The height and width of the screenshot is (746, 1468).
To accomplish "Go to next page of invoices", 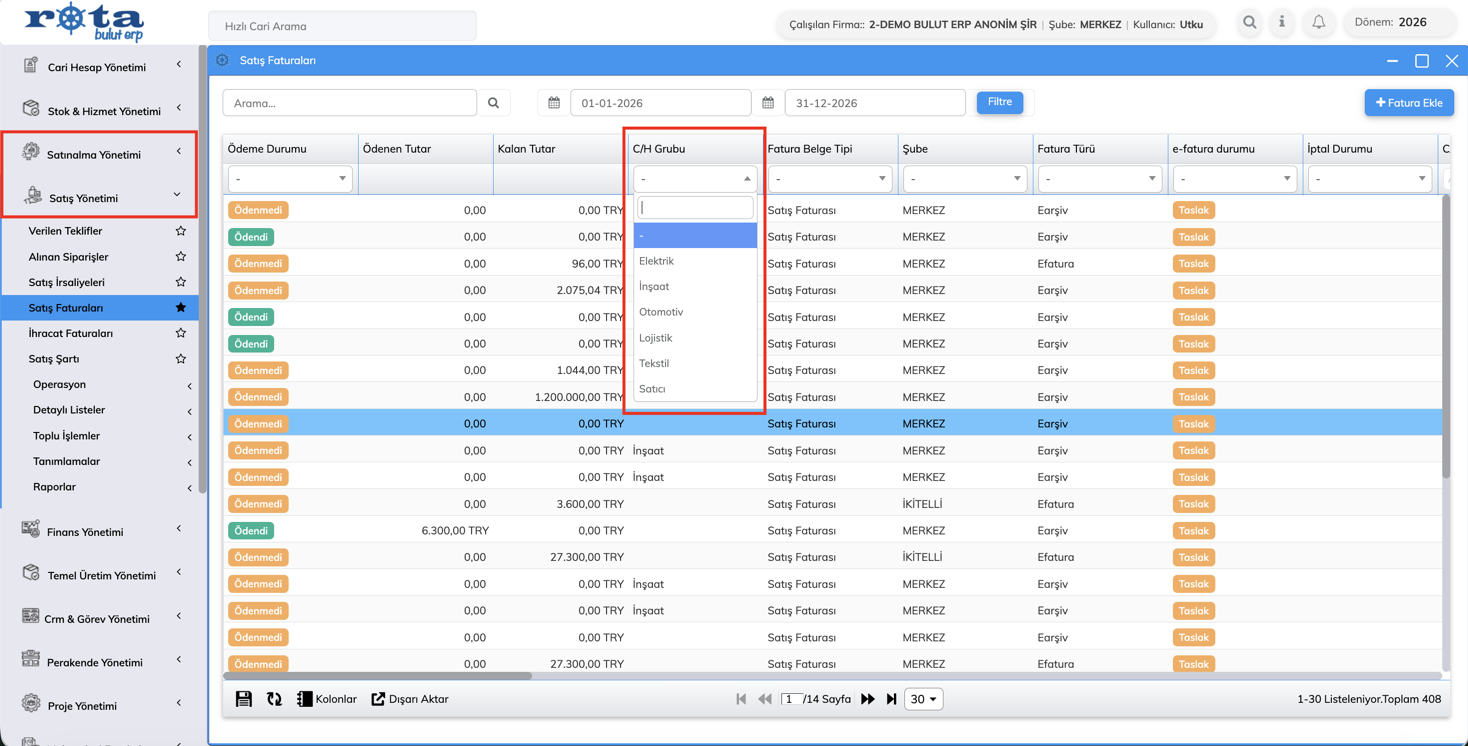I will click(868, 699).
